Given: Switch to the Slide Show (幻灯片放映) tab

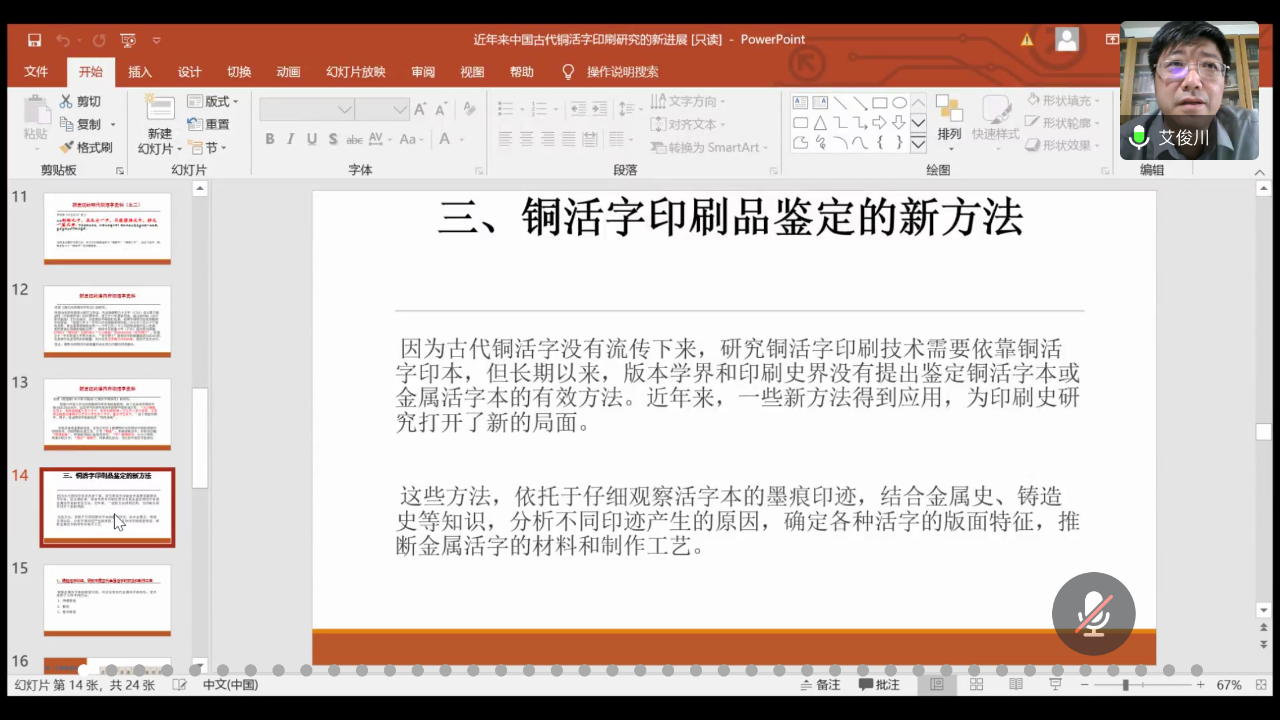Looking at the screenshot, I should 355,72.
